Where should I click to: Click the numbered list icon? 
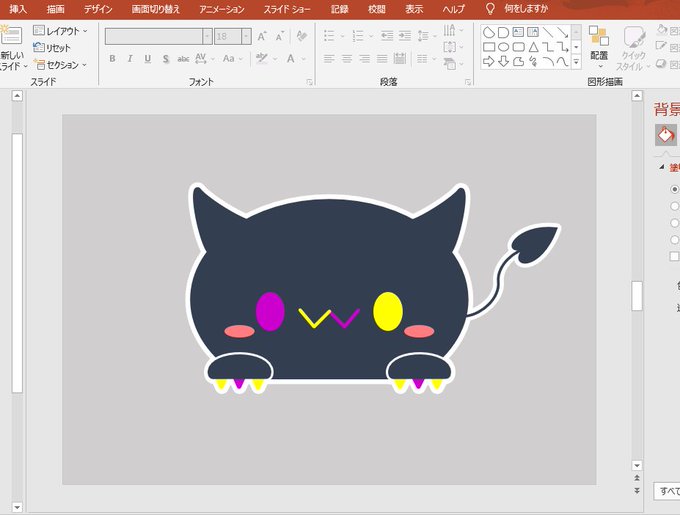pyautogui.click(x=358, y=36)
